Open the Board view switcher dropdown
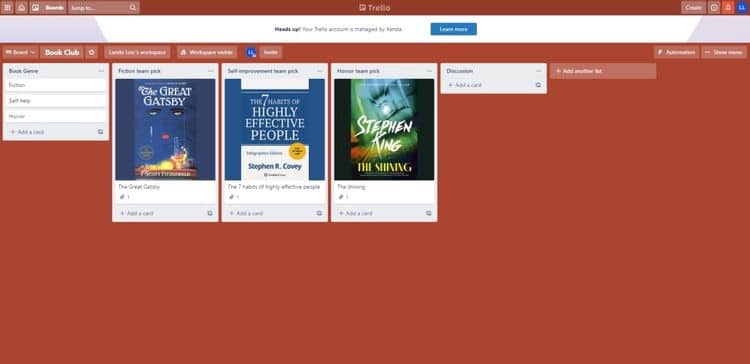The image size is (750, 364). pos(20,53)
